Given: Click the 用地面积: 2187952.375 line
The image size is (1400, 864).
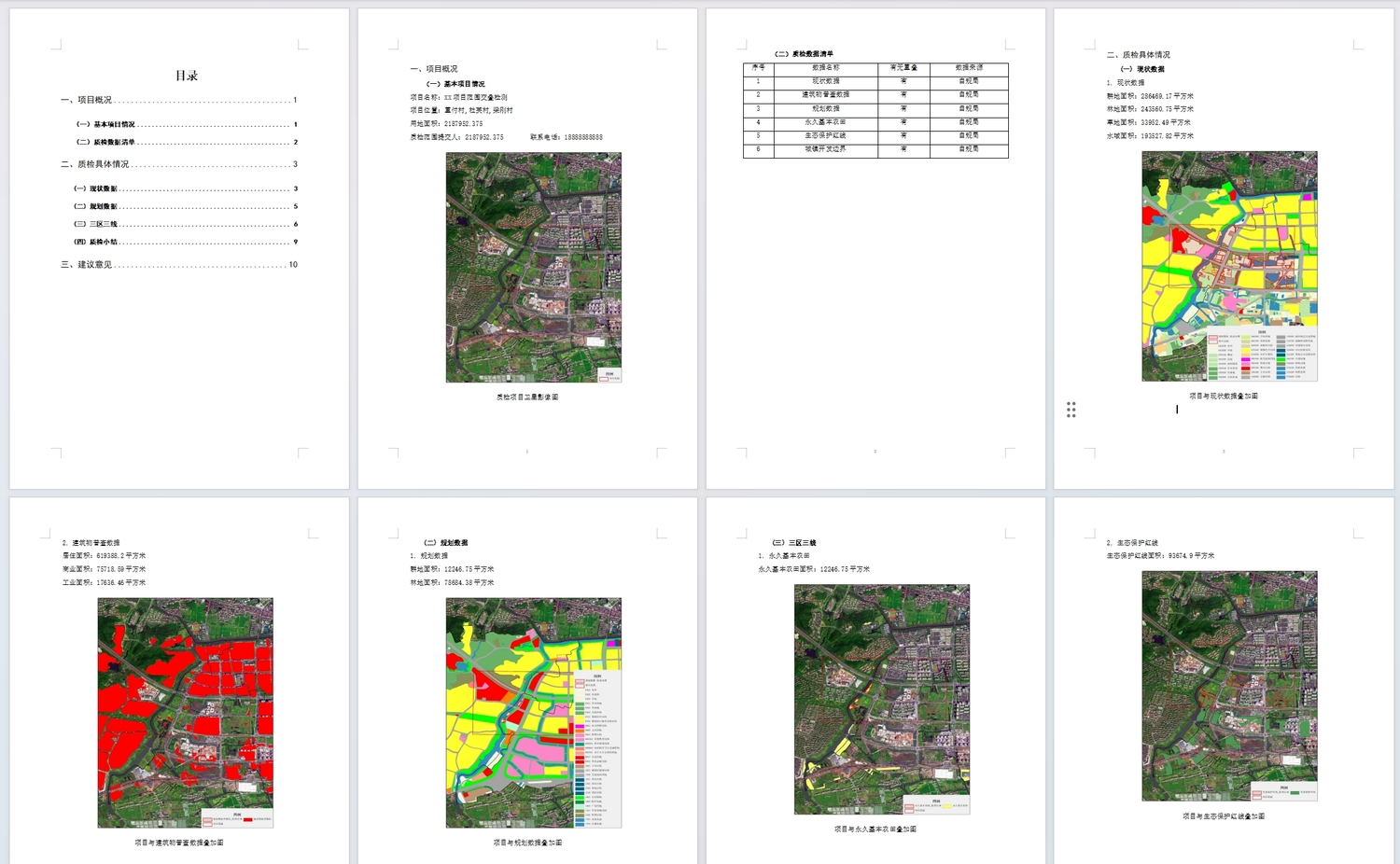Looking at the screenshot, I should (x=446, y=123).
